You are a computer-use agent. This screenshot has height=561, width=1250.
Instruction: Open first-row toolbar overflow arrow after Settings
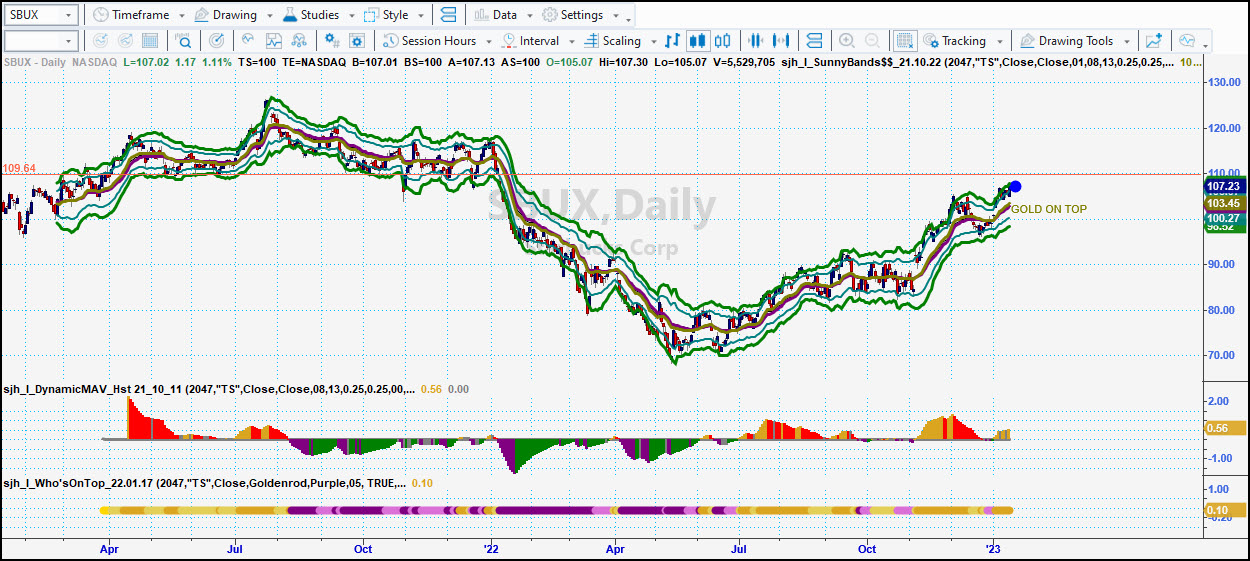[x=629, y=20]
